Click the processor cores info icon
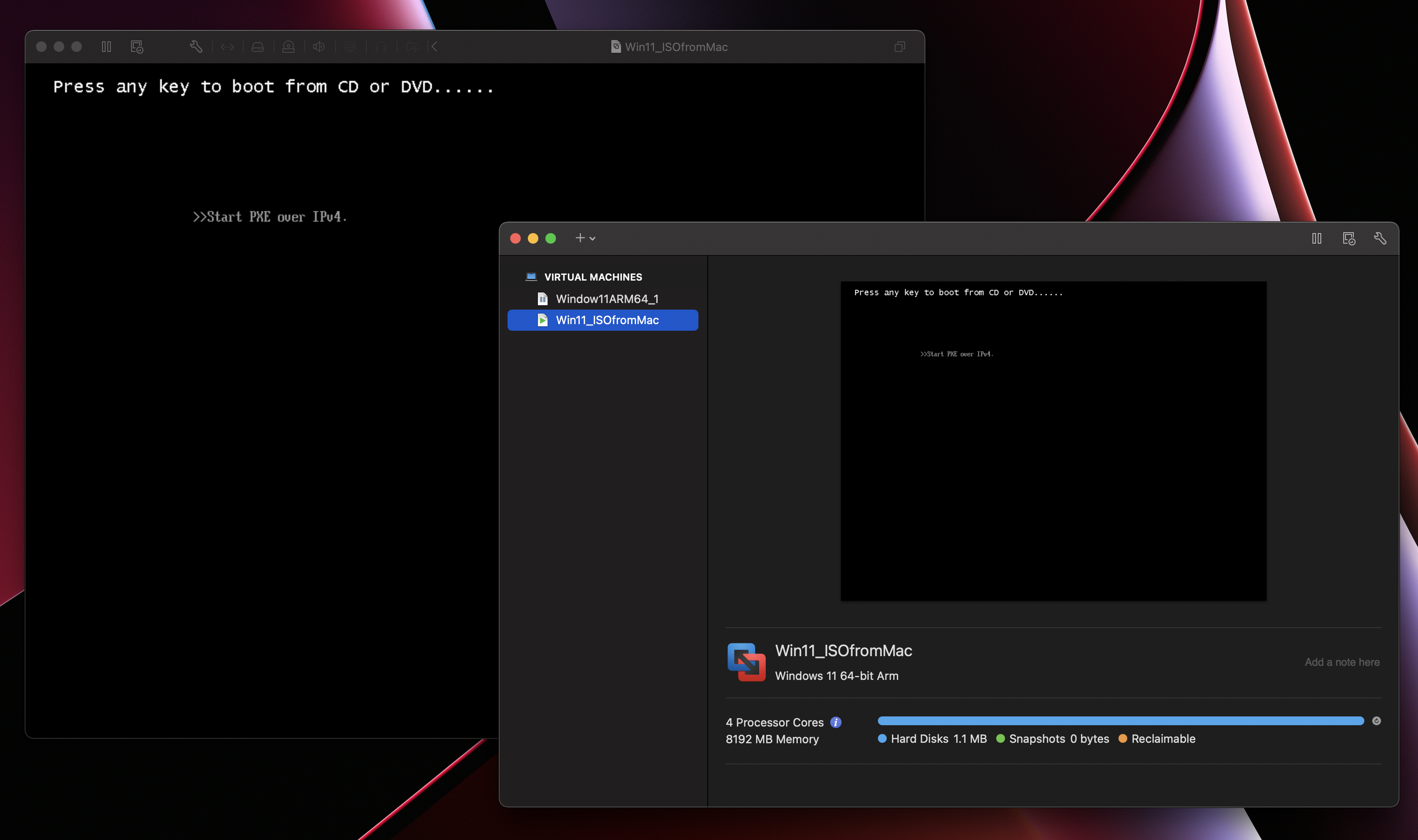Screen dimensions: 1418x840 pyautogui.click(x=836, y=722)
